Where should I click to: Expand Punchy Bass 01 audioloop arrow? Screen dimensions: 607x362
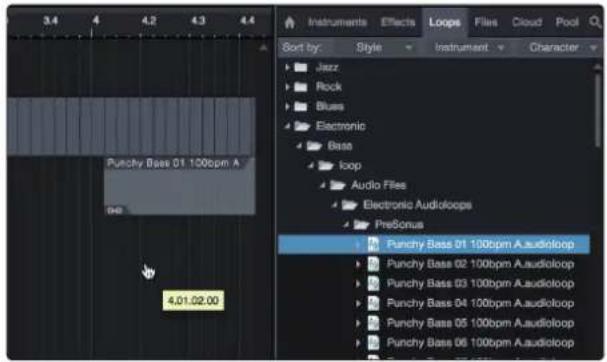tap(358, 244)
